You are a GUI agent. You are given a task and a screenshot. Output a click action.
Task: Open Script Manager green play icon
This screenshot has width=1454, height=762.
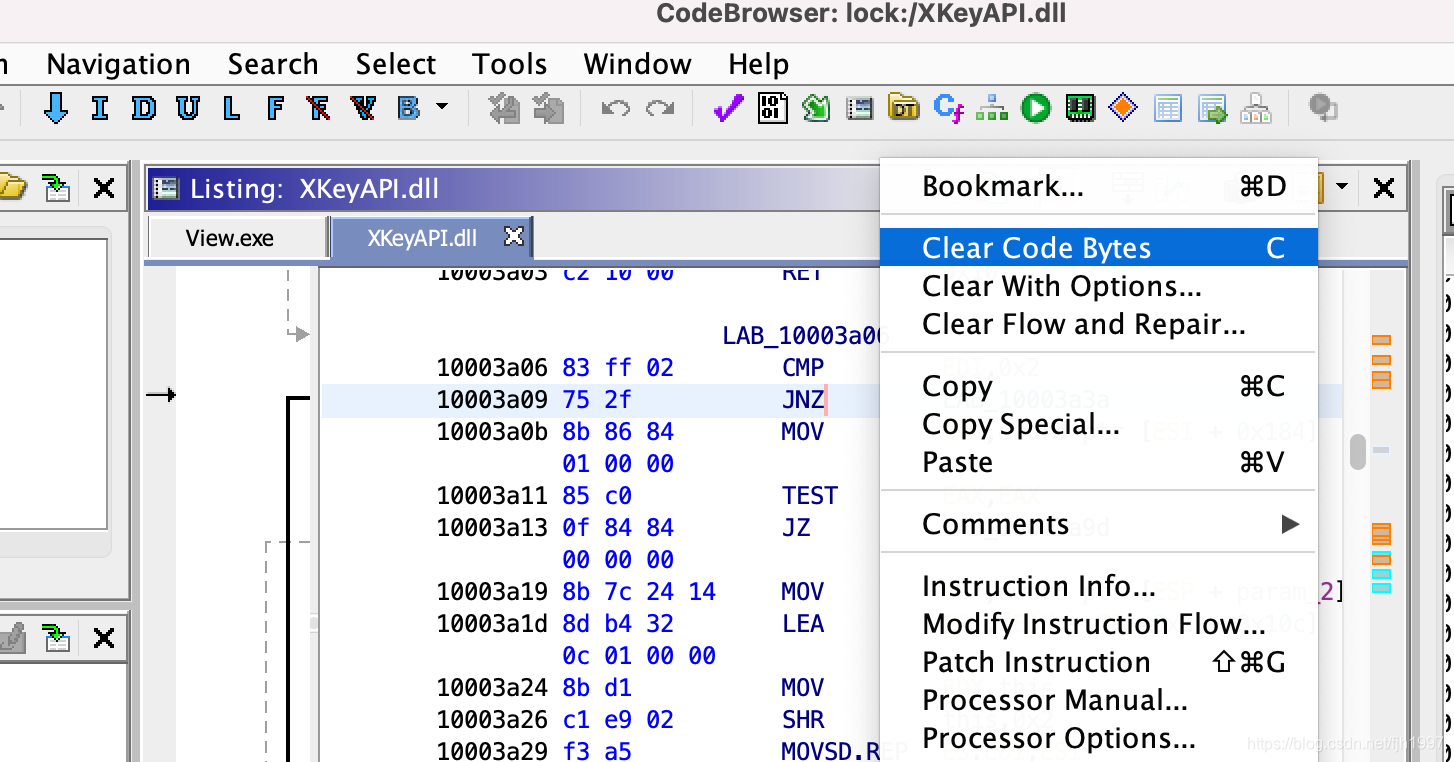pos(1036,108)
